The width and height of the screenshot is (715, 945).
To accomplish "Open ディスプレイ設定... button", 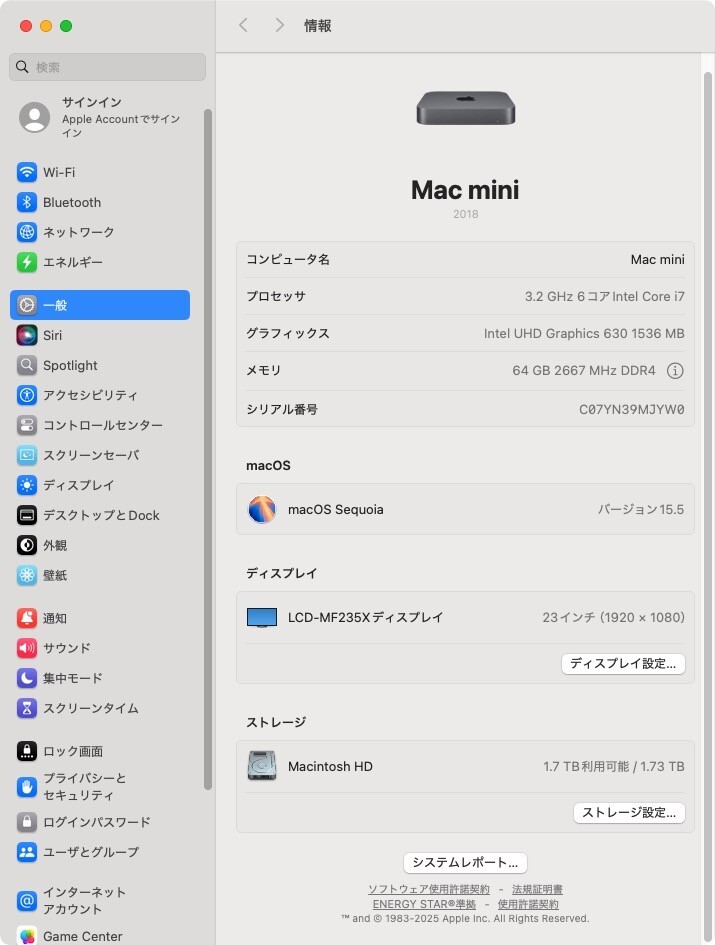I will click(623, 664).
